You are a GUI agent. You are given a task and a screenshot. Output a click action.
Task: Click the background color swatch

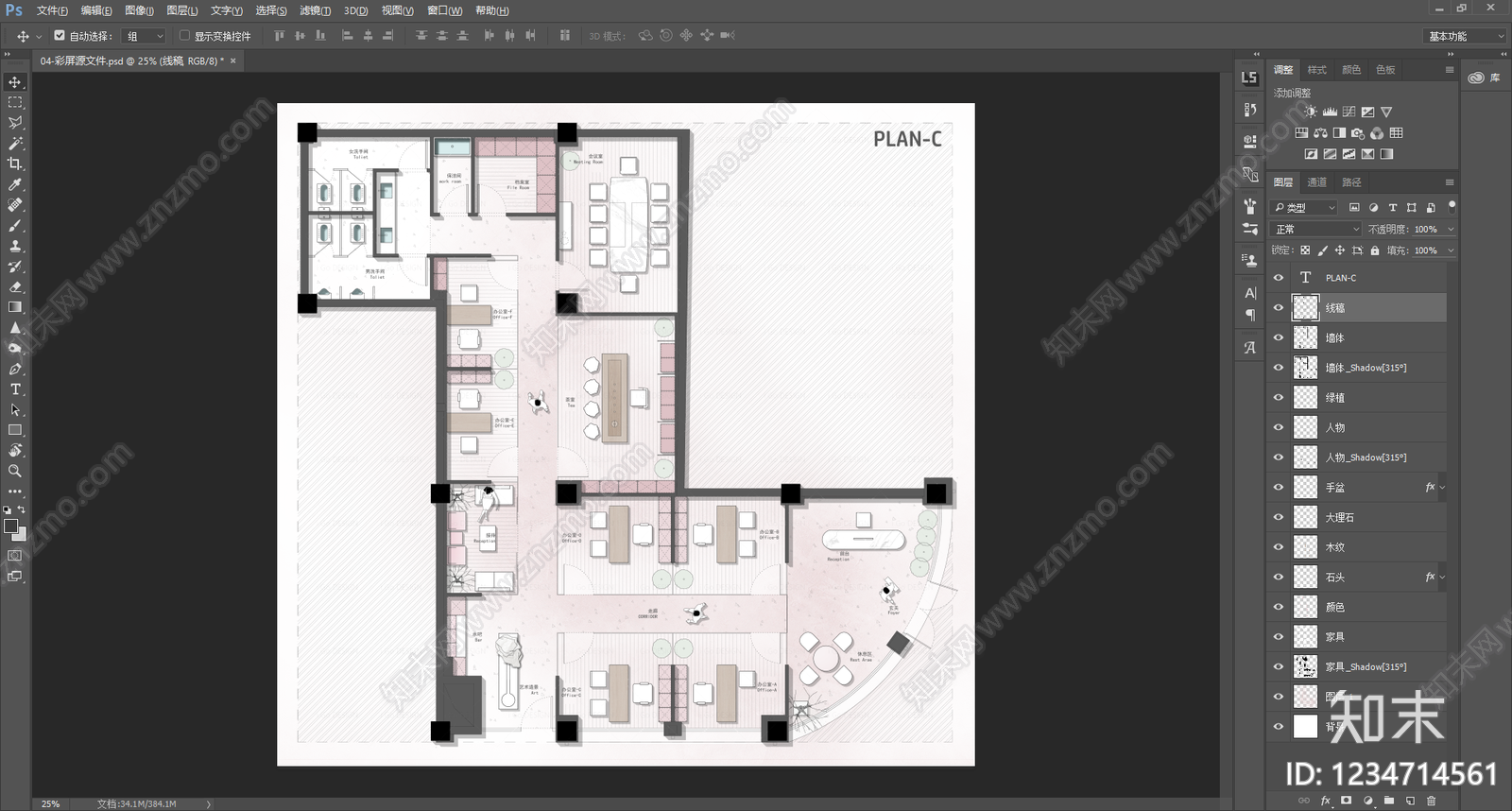tap(21, 535)
